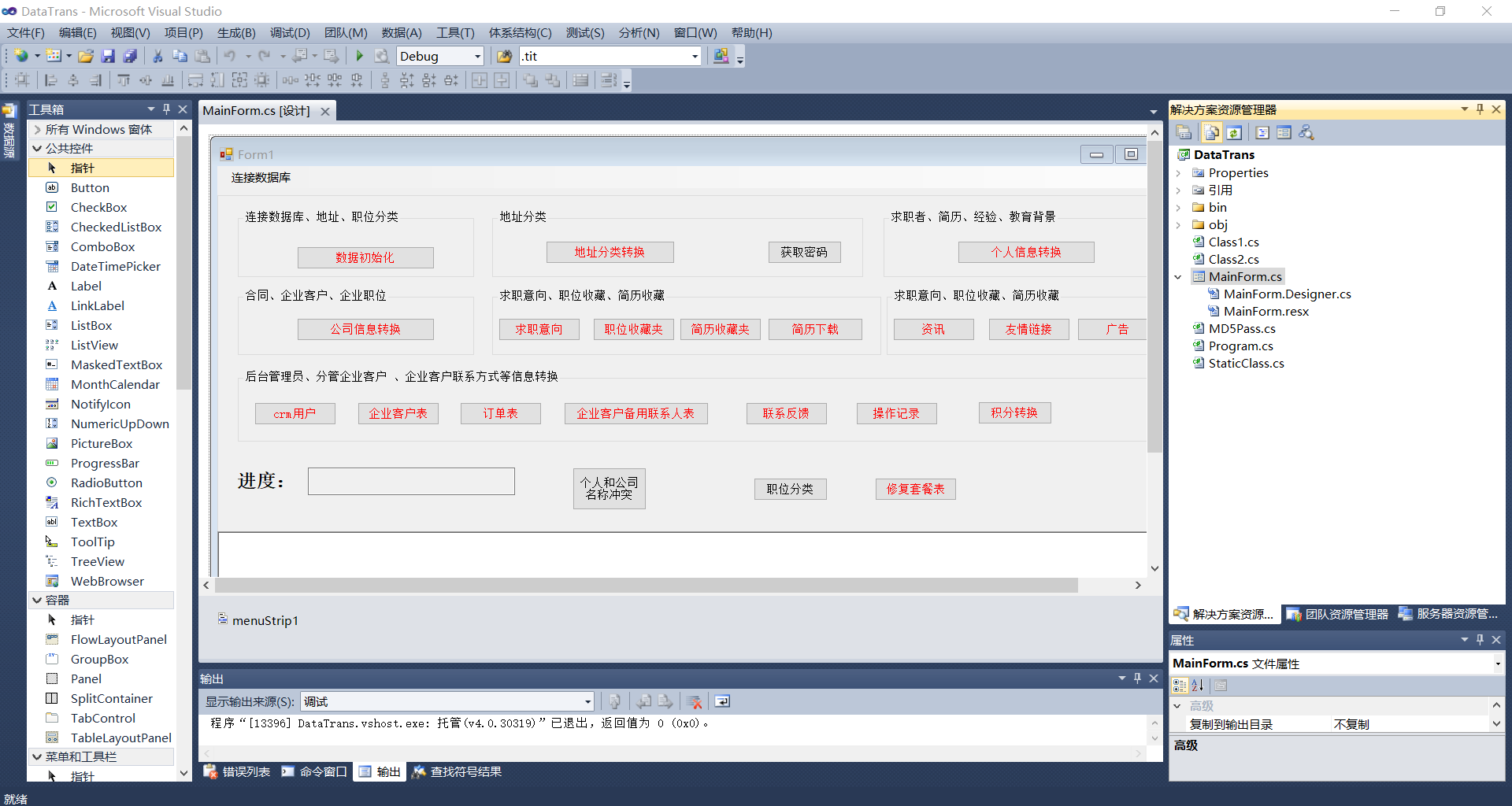This screenshot has height=806, width=1512.
Task: Click designer horizontal scrollbar thumb
Action: coord(647,585)
